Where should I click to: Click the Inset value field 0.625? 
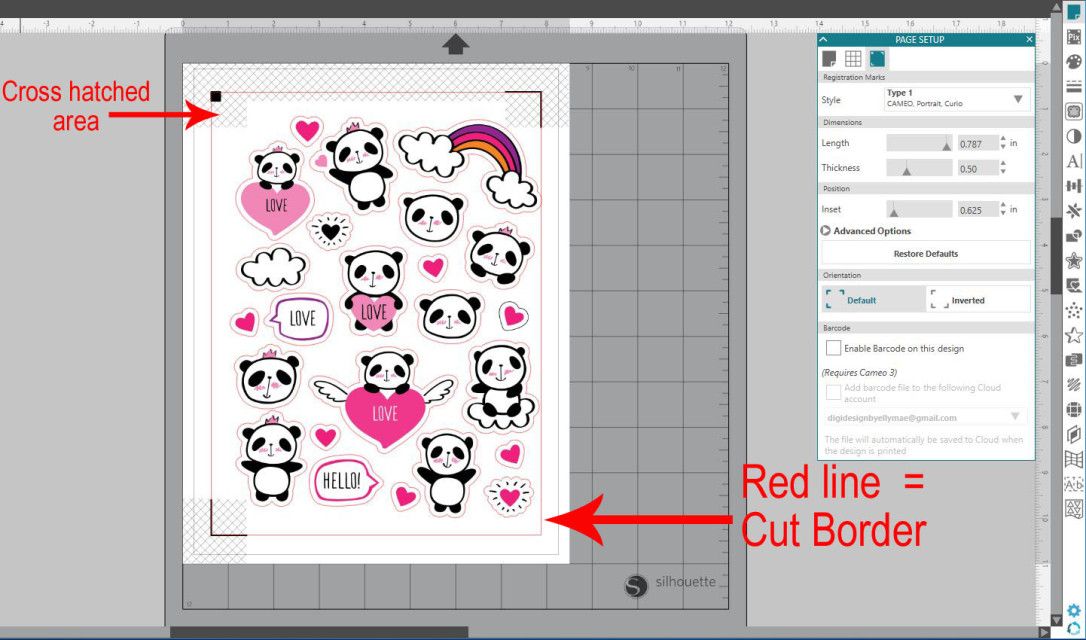coord(977,209)
